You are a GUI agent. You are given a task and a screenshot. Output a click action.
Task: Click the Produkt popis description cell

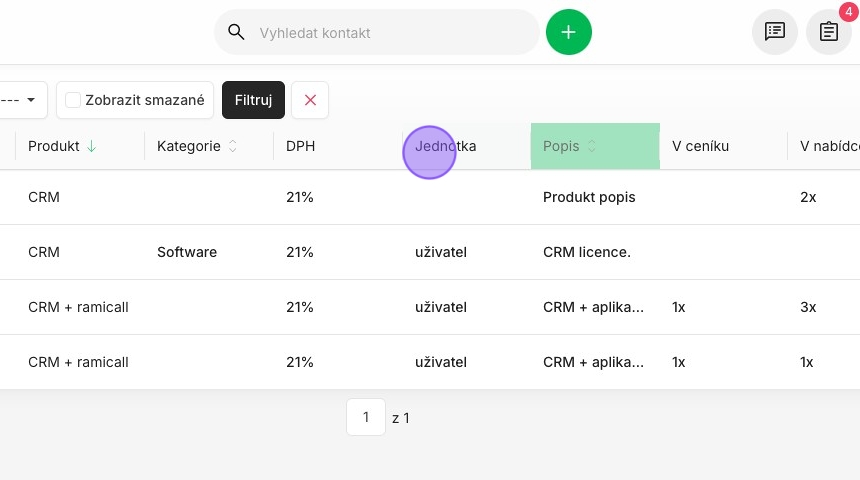click(589, 197)
